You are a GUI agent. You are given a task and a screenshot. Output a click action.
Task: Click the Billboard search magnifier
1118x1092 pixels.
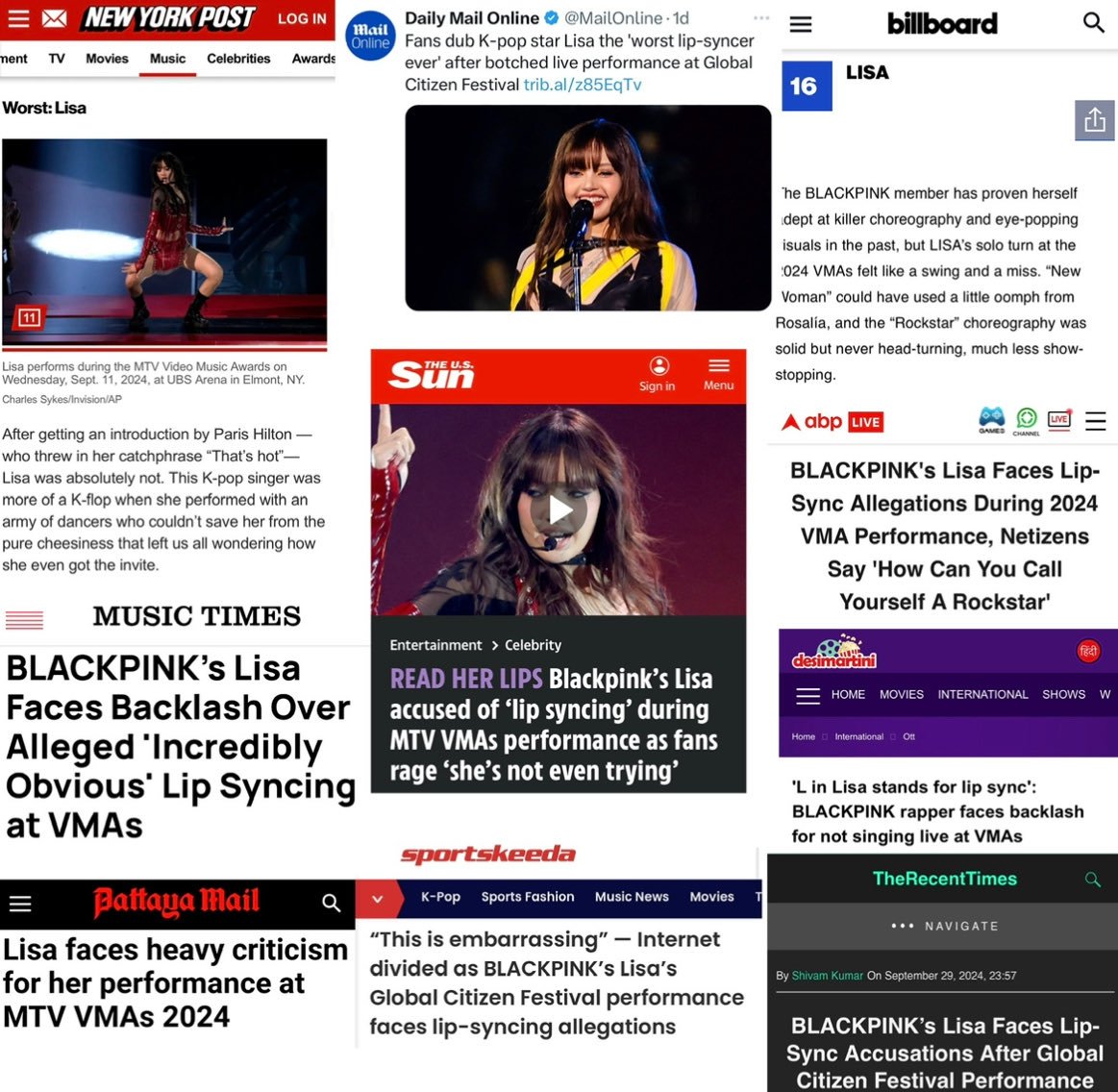click(1093, 23)
